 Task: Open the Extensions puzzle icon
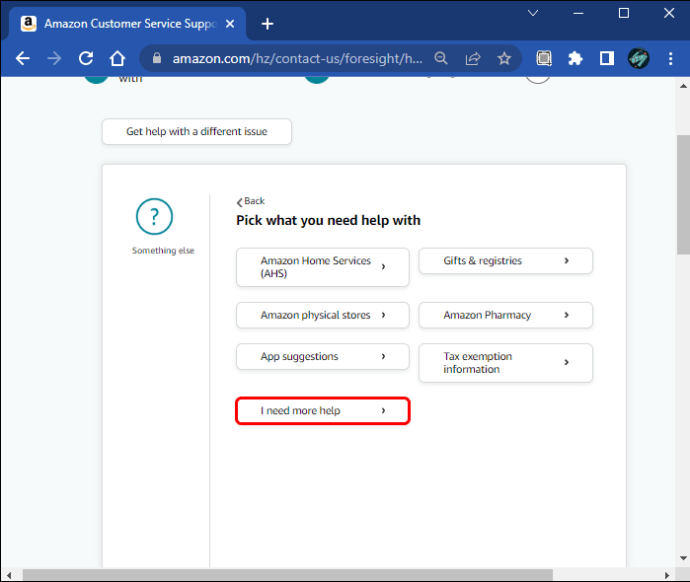point(575,58)
